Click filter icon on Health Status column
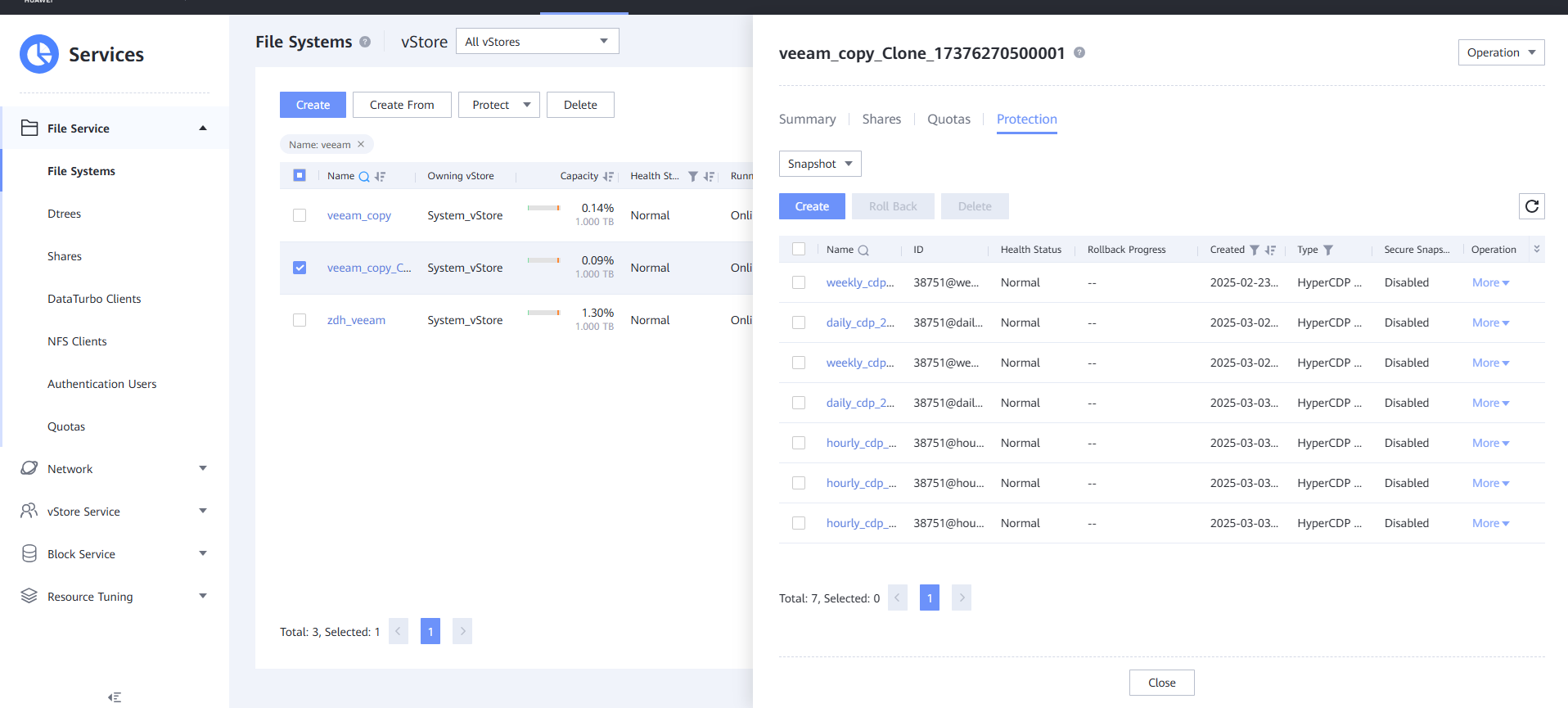Screen dimensions: 1568x708 (693, 177)
